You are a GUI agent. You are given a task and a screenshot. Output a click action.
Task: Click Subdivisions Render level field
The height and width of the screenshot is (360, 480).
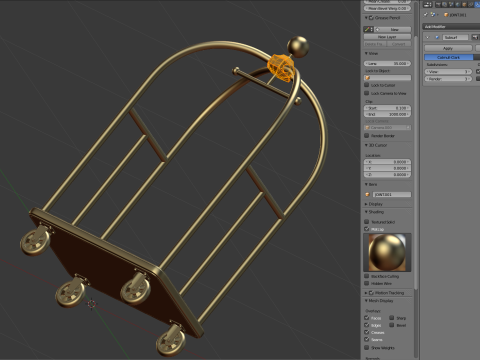pyautogui.click(x=448, y=79)
